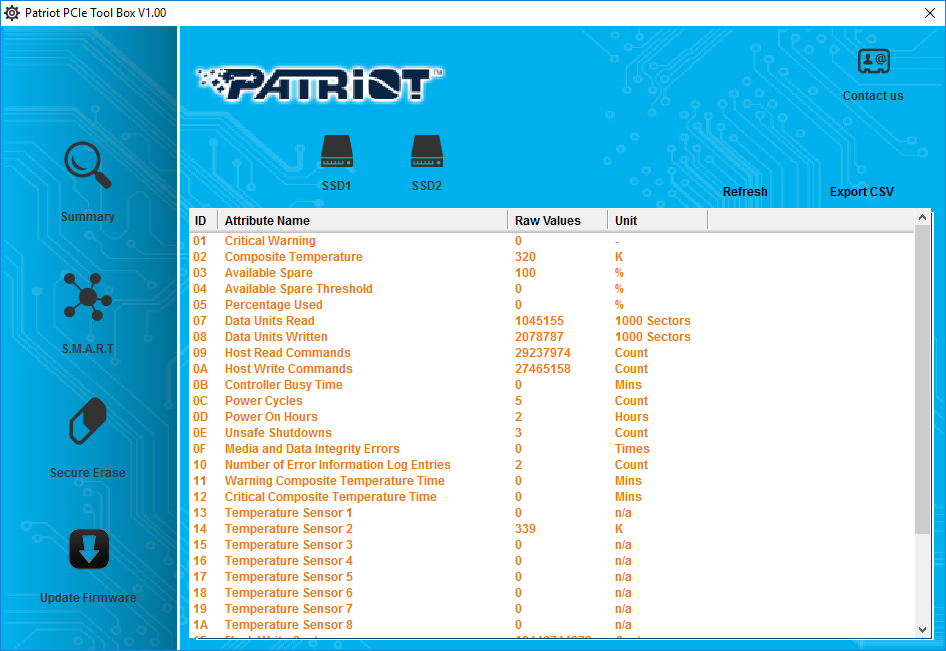Open the Secure Erase eraser icon
Image resolution: width=946 pixels, height=651 pixels.
click(88, 421)
